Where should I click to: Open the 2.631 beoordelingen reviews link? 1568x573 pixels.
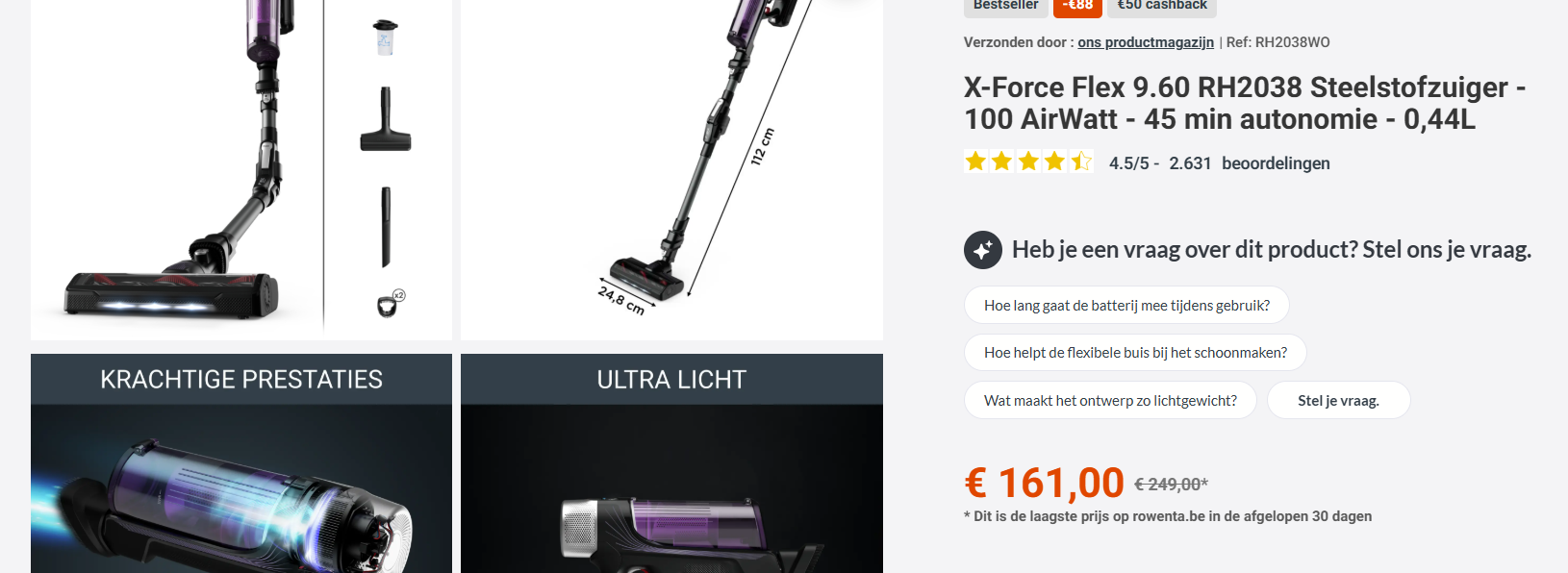(x=1250, y=163)
